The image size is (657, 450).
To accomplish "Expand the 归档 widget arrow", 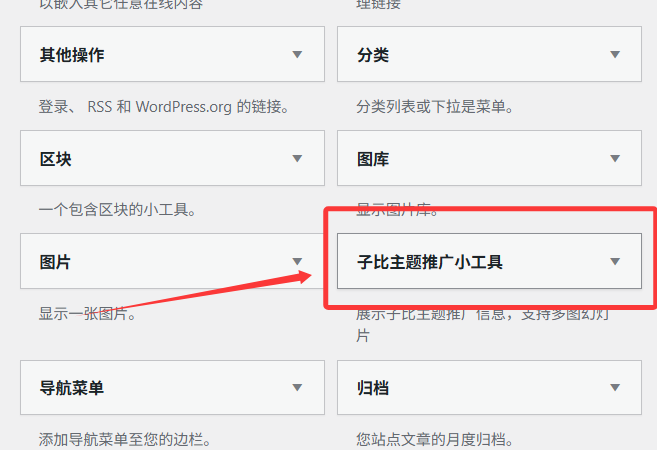I will (615, 388).
